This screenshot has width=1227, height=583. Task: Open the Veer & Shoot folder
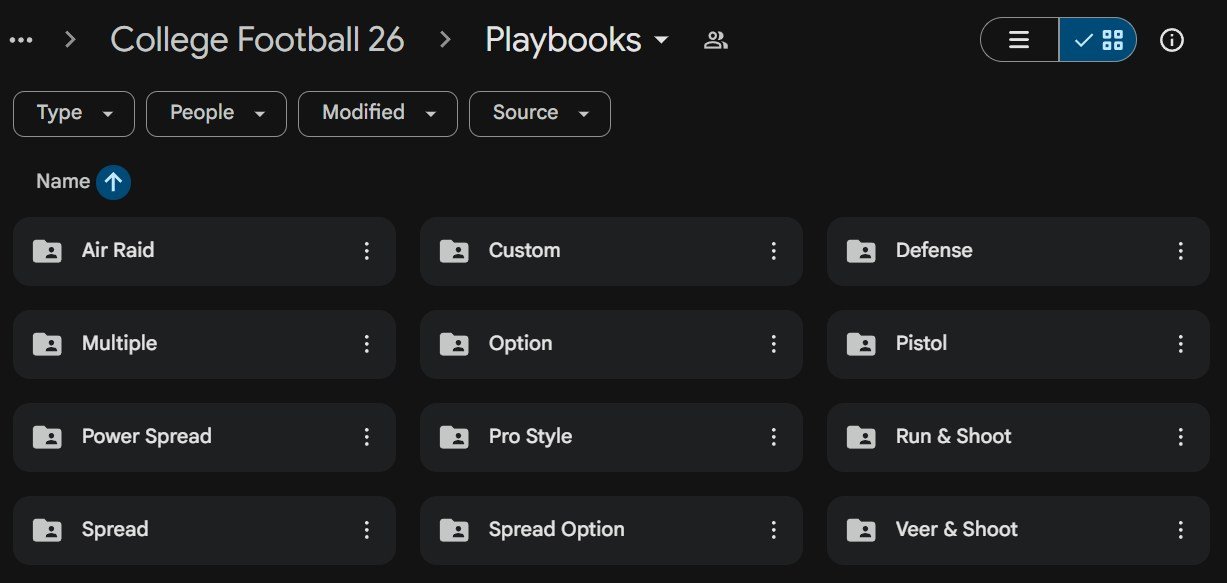(x=1018, y=530)
